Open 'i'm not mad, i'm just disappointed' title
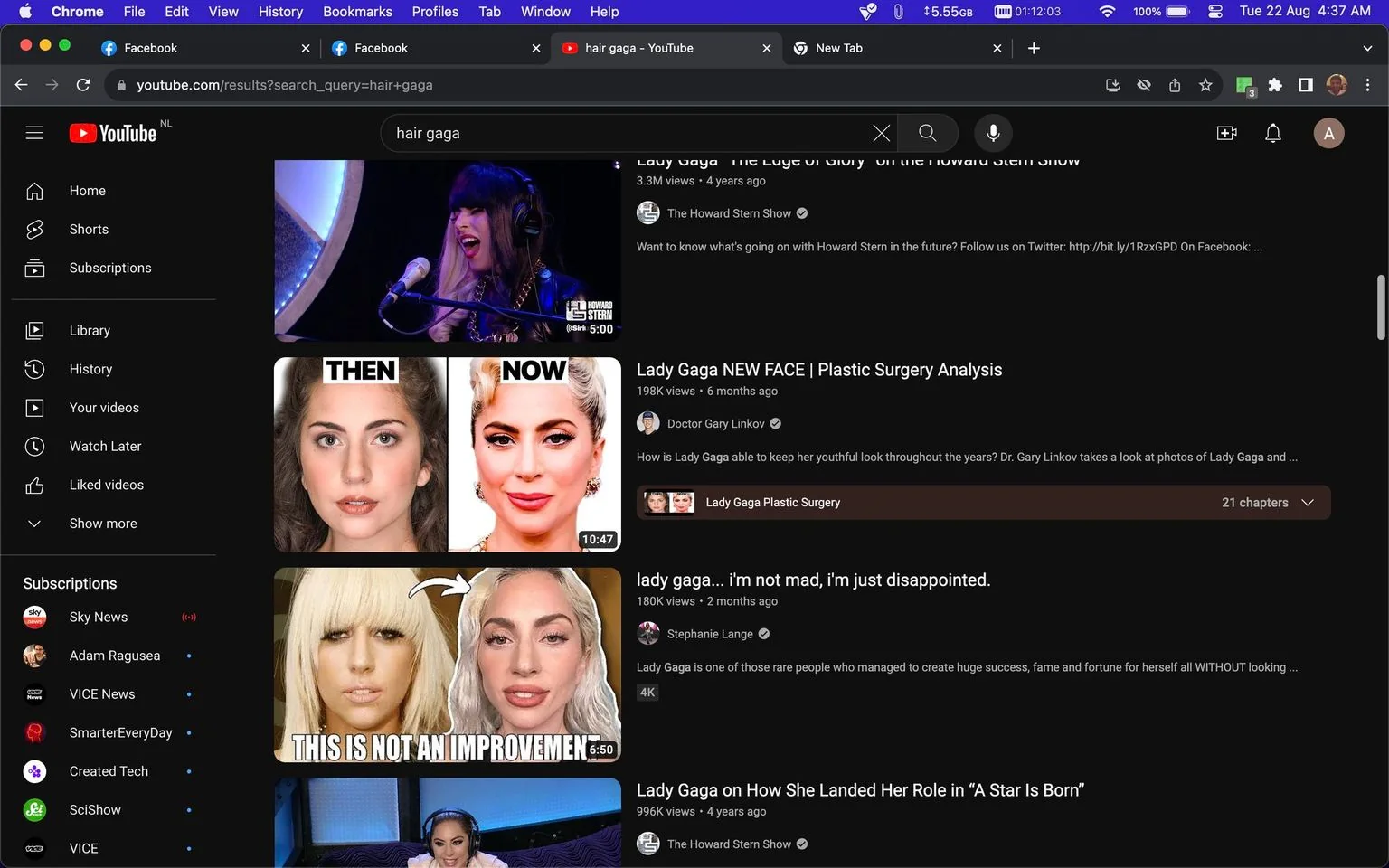The image size is (1389, 868). (813, 580)
